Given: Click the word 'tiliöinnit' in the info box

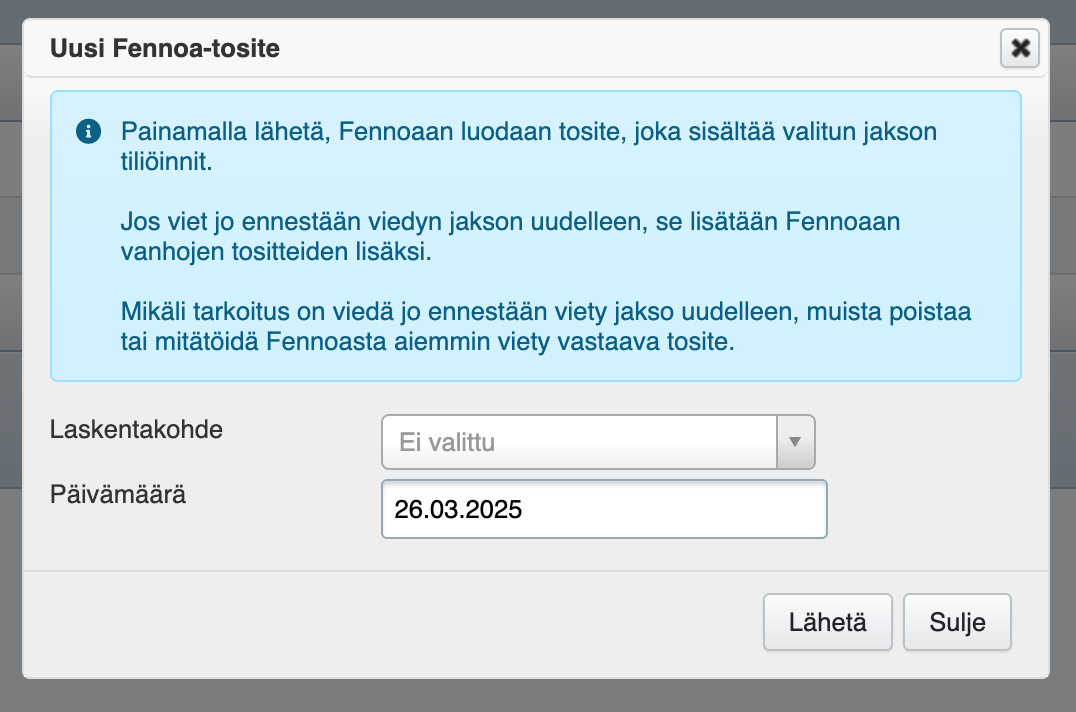Looking at the screenshot, I should point(167,161).
